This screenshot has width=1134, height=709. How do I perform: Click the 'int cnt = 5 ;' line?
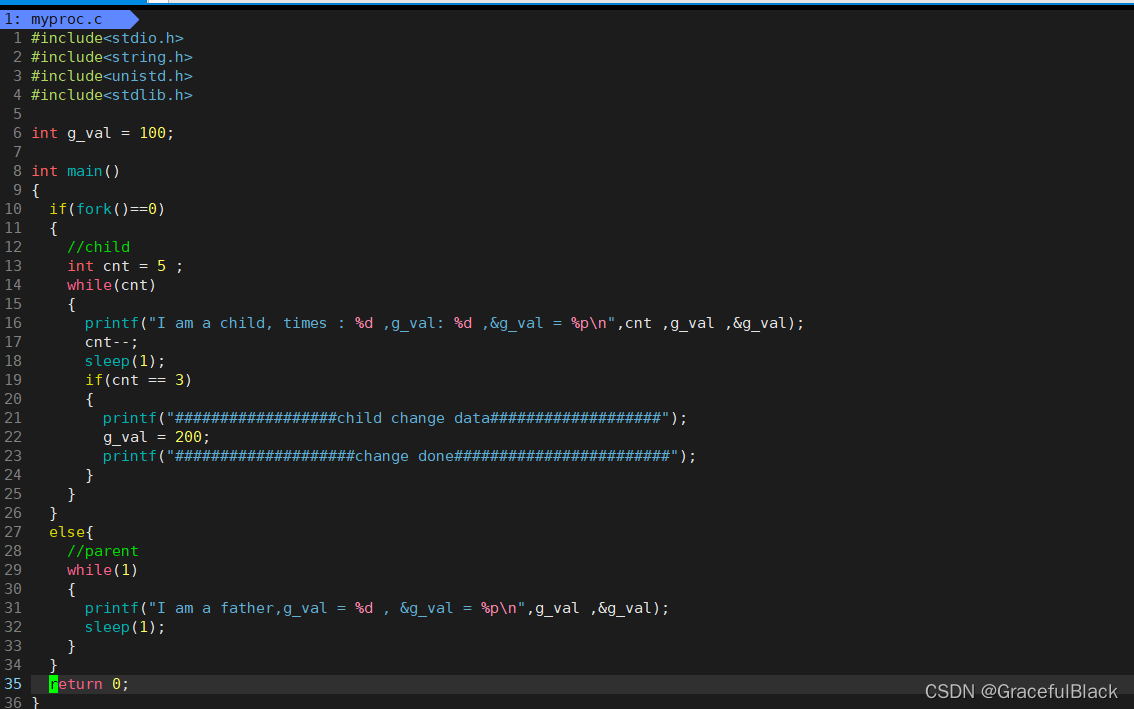pos(125,266)
